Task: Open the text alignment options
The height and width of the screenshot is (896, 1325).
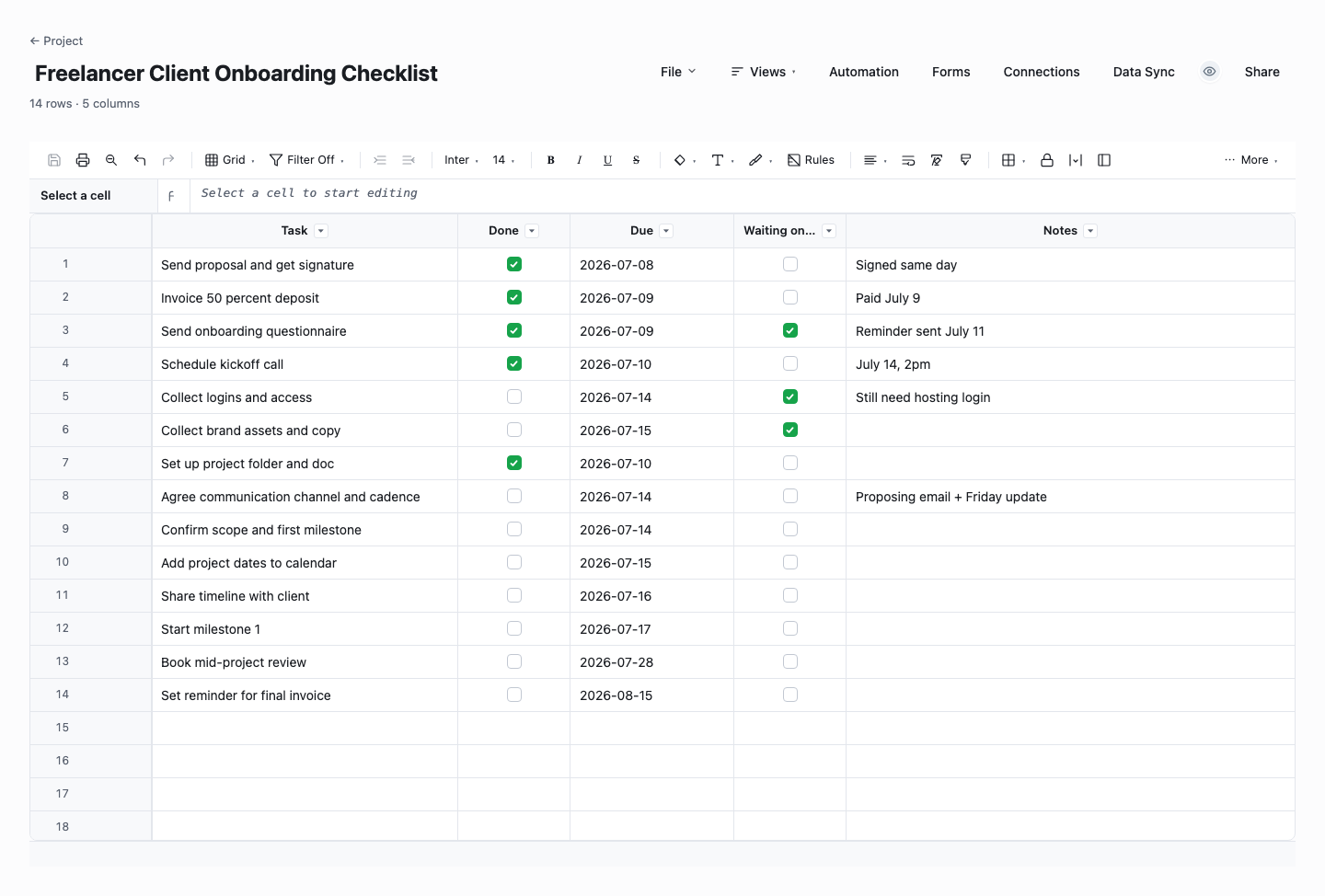Action: [x=875, y=160]
